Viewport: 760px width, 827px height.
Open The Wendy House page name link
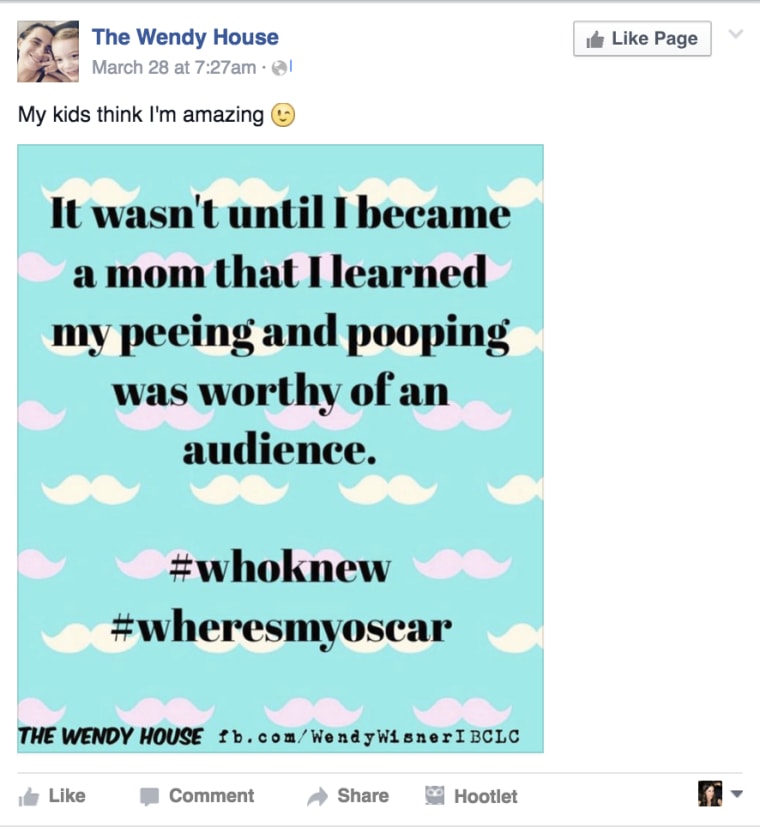[x=185, y=37]
